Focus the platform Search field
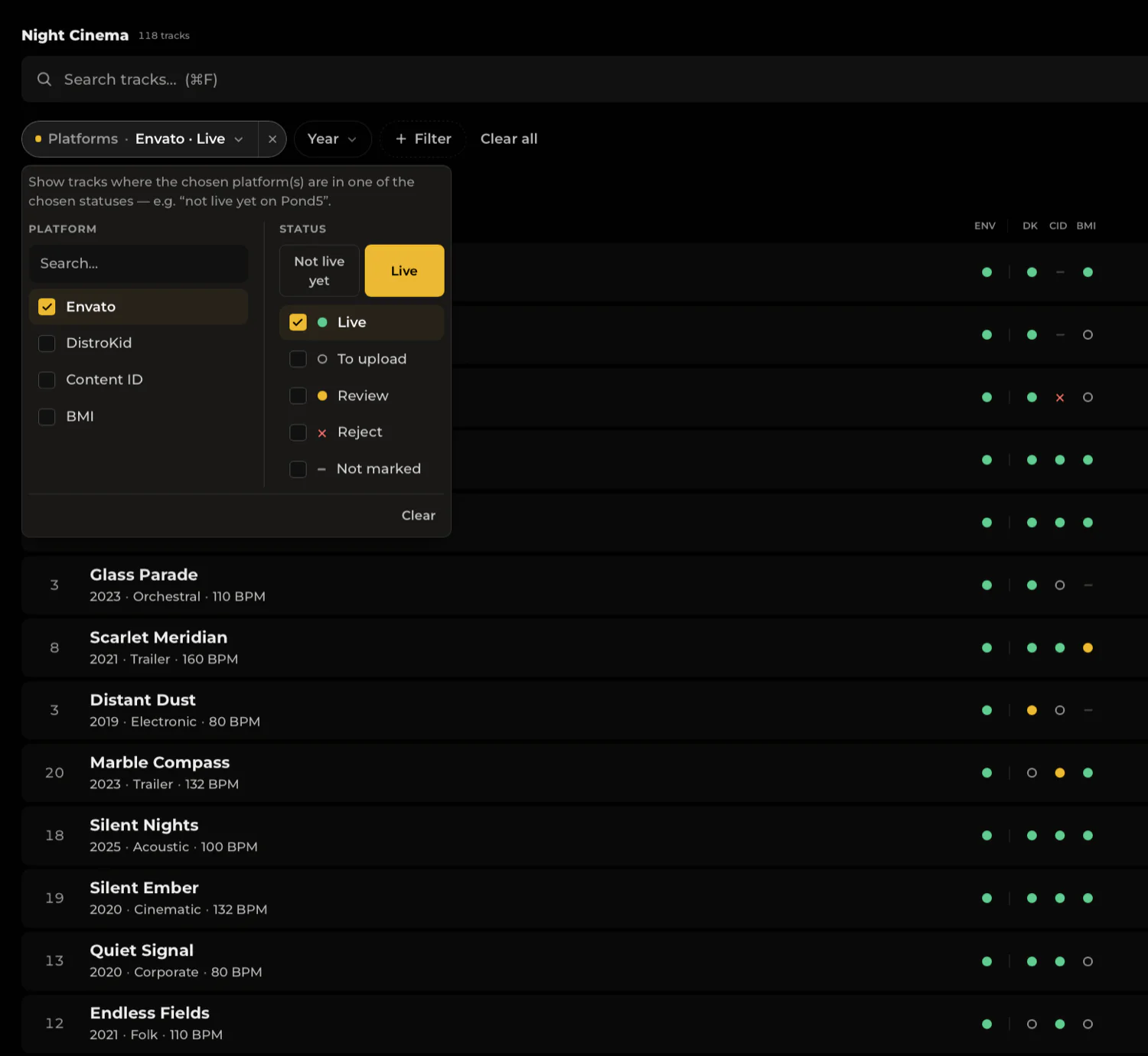This screenshot has width=1148, height=1056. (139, 263)
